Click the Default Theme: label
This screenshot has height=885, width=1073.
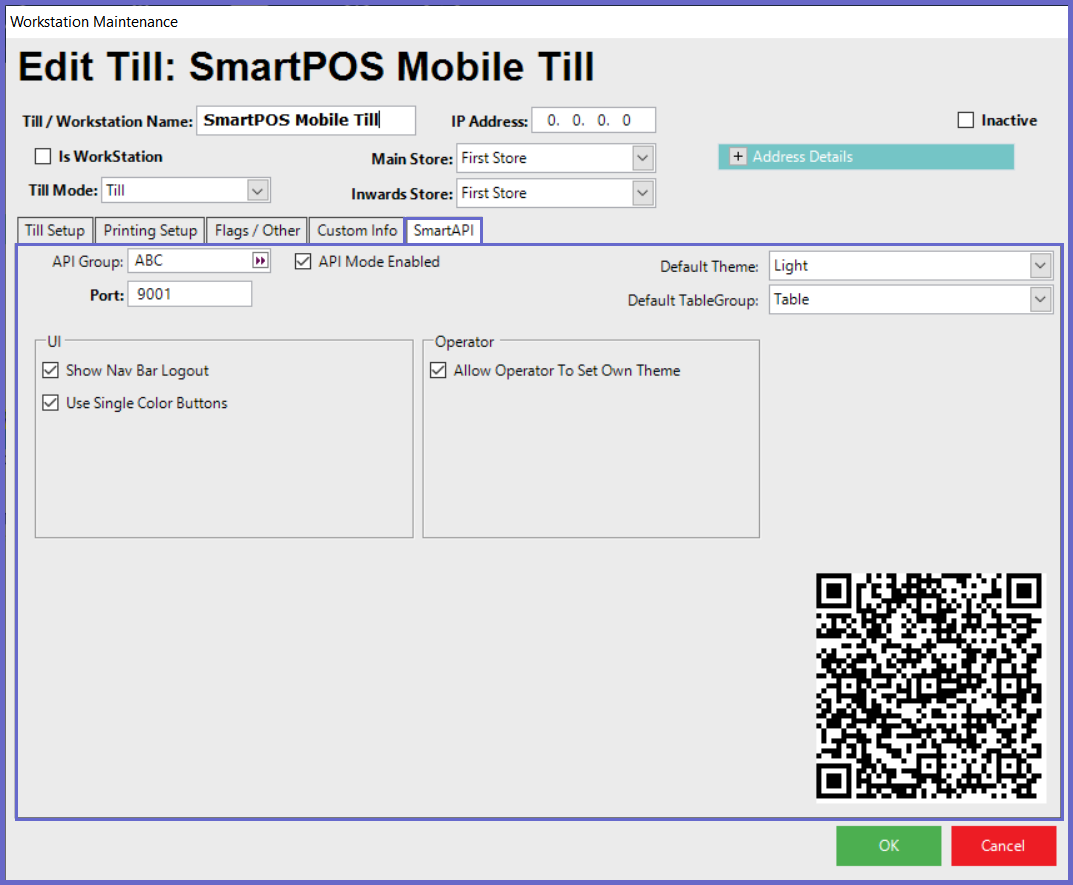coord(709,266)
